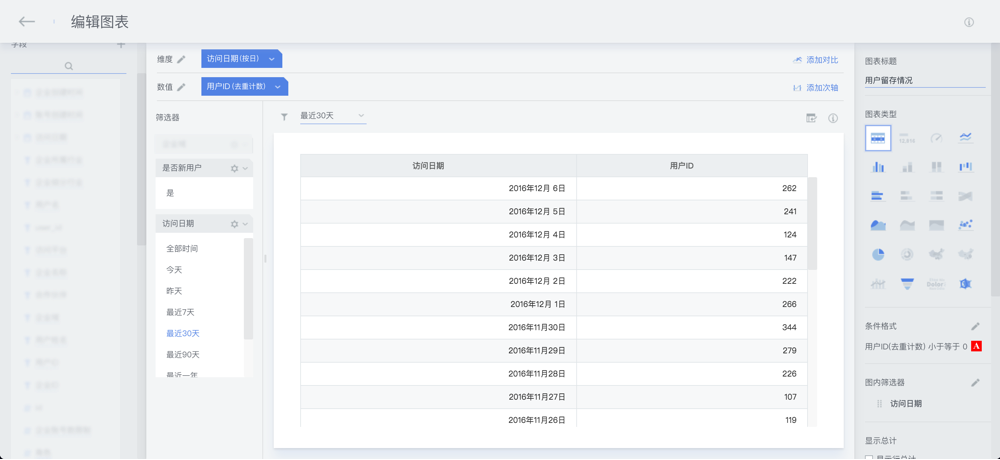Select the clustered column chart type
Screen dimensions: 1000x460
[x=878, y=167]
